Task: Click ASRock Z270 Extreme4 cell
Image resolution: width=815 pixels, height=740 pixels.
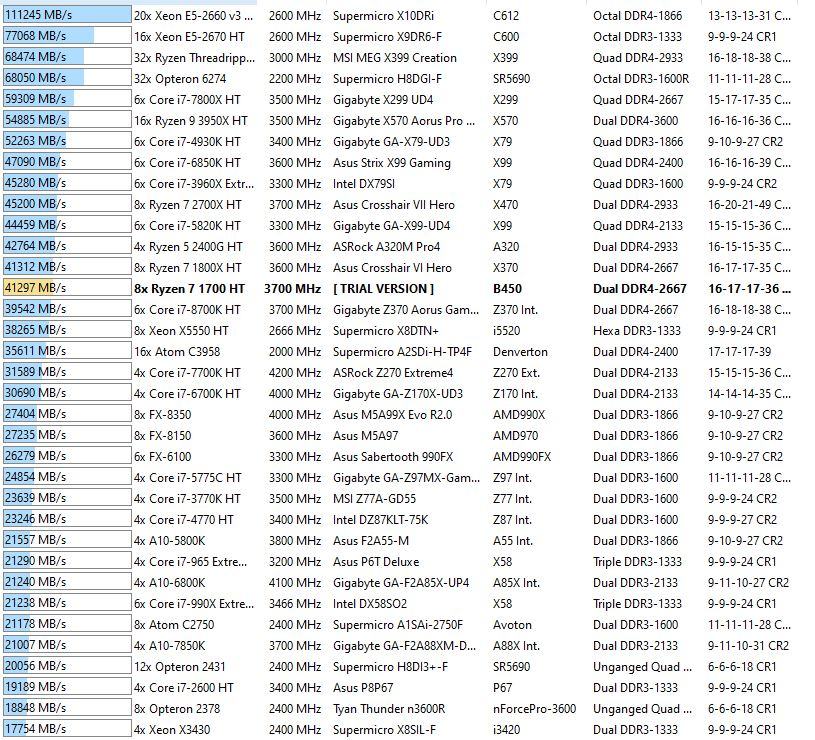Action: coord(393,373)
